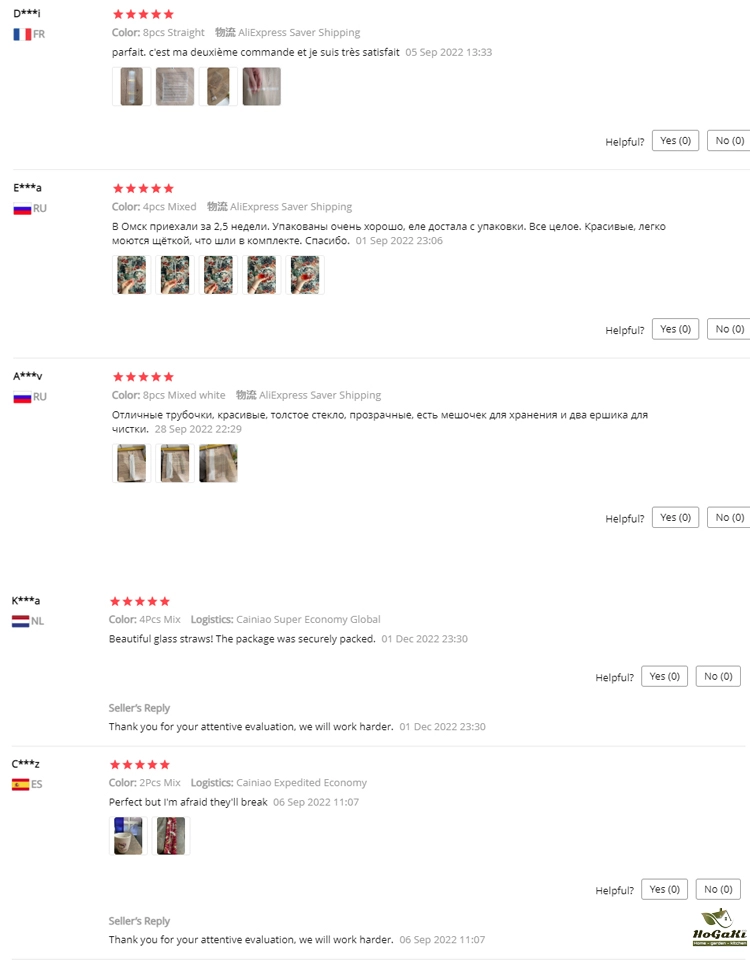Open second photo in C***z's review
This screenshot has height=960, width=750.
point(171,836)
